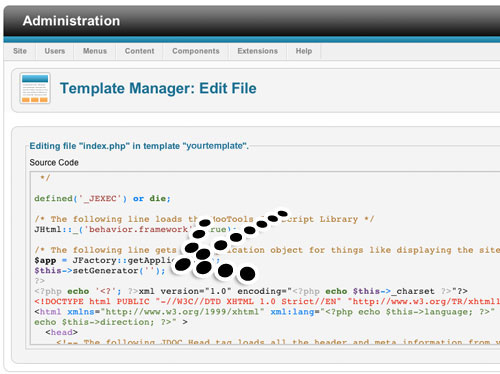The height and width of the screenshot is (374, 500).
Task: Click the Editing file "index.php" legend text
Action: coord(139,146)
